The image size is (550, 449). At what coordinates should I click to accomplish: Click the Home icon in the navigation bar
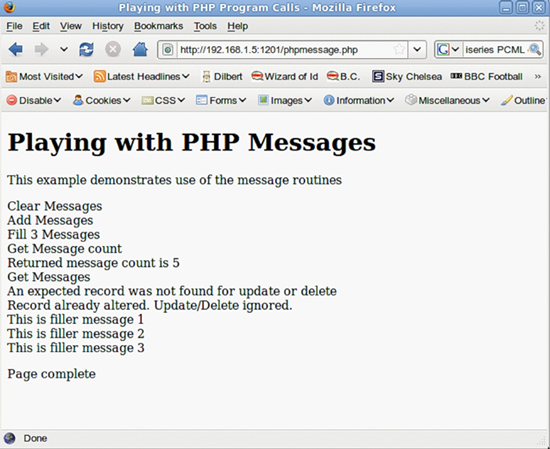click(140, 49)
